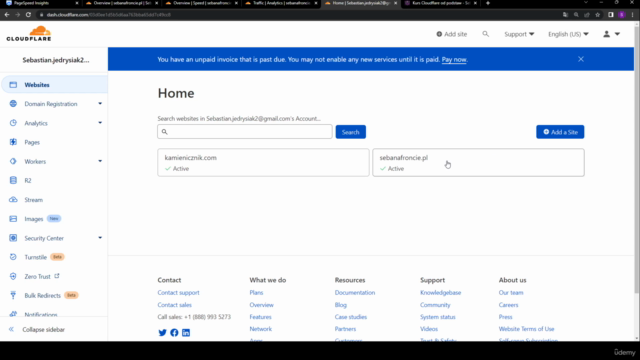Open the Support dropdown menu
Viewport: 640px width, 360px height.
coord(519,34)
